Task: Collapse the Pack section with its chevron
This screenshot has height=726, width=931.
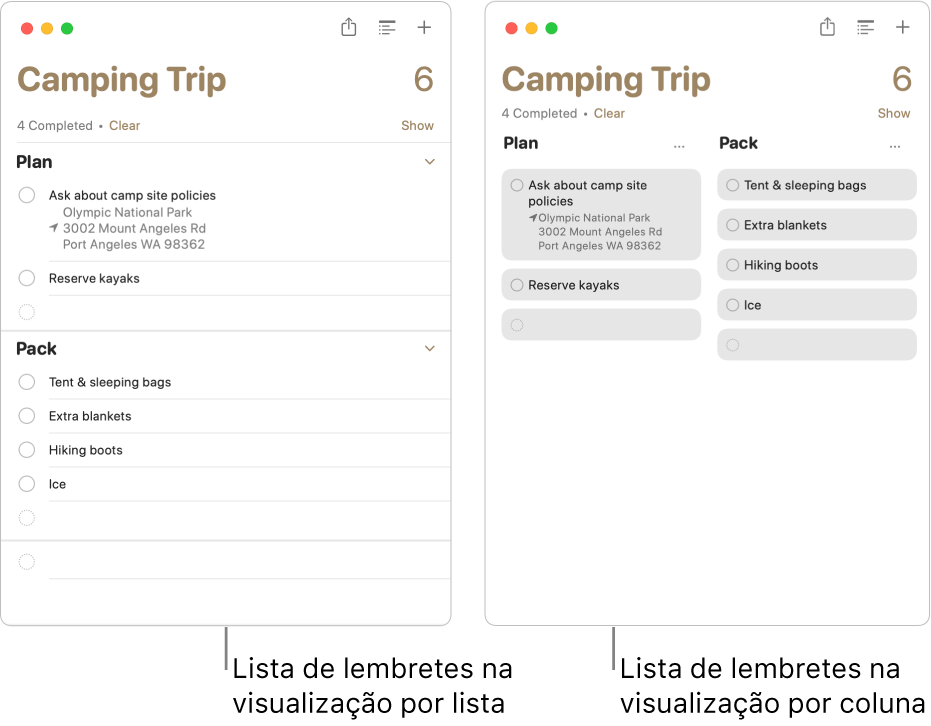Action: (429, 348)
